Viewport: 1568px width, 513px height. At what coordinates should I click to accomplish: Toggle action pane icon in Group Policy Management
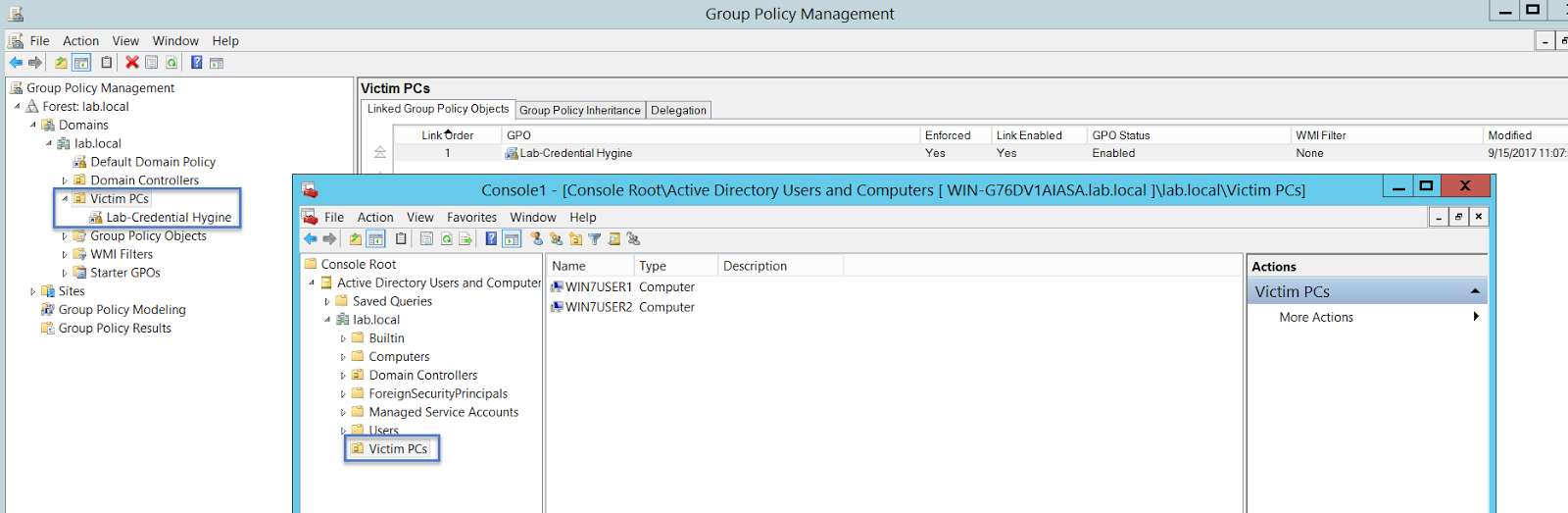tap(217, 63)
